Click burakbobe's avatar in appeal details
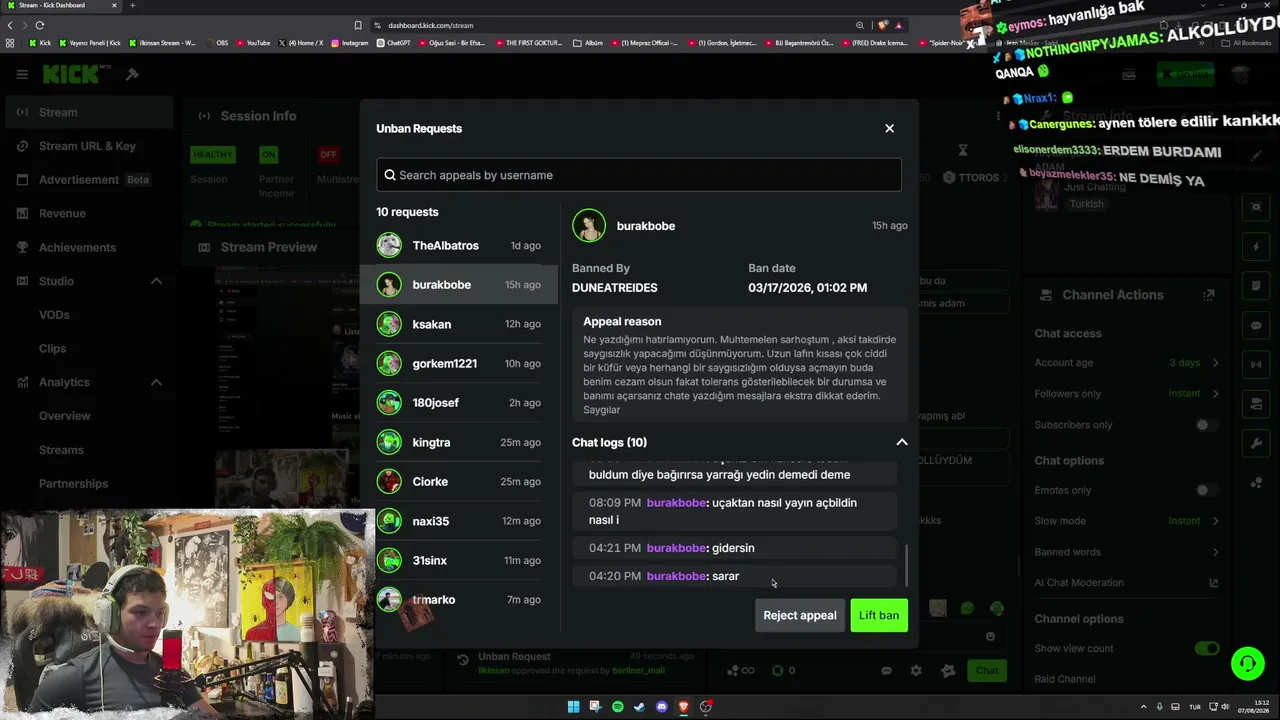 [x=589, y=226]
